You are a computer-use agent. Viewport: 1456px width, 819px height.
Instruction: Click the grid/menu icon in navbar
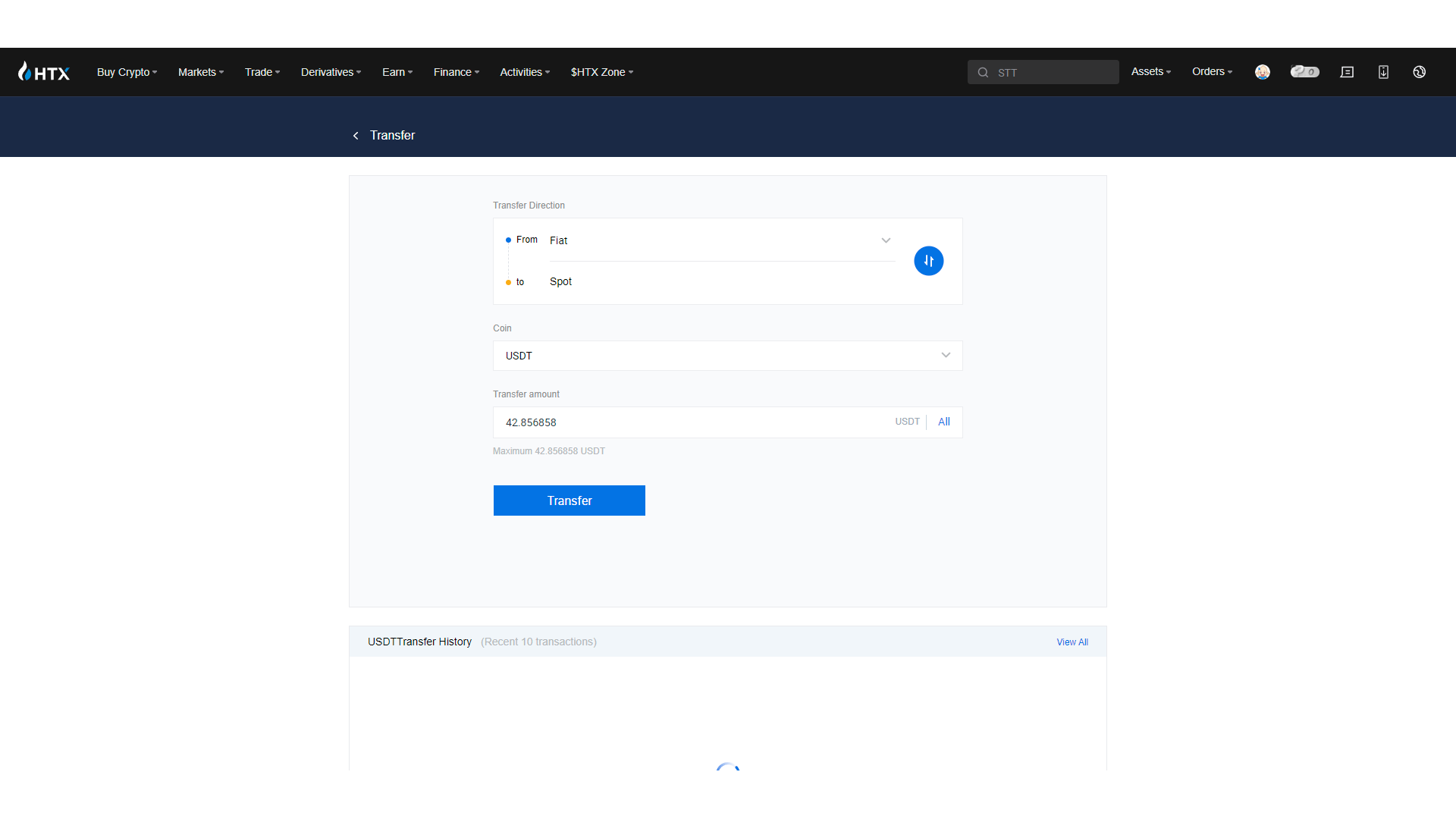tap(1348, 72)
